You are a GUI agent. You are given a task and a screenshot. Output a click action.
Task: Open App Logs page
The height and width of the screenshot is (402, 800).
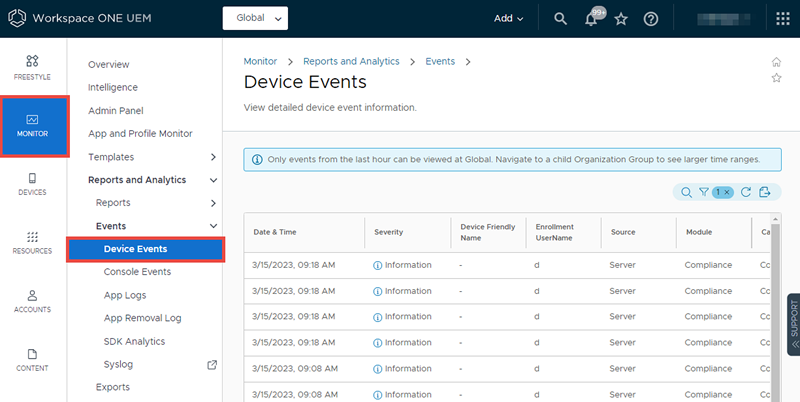tap(125, 295)
